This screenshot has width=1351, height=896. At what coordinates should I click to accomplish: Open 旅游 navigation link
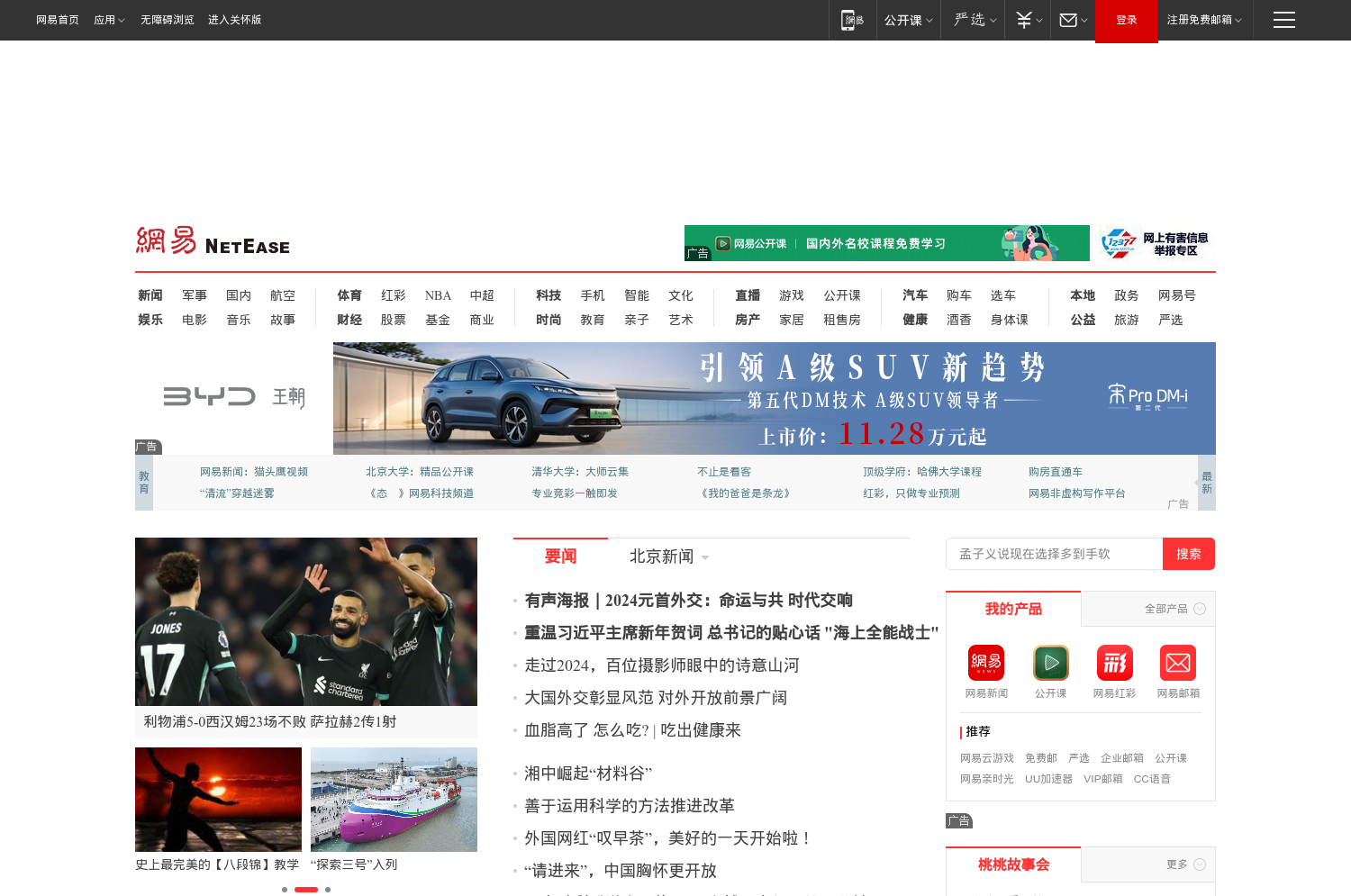(1127, 320)
